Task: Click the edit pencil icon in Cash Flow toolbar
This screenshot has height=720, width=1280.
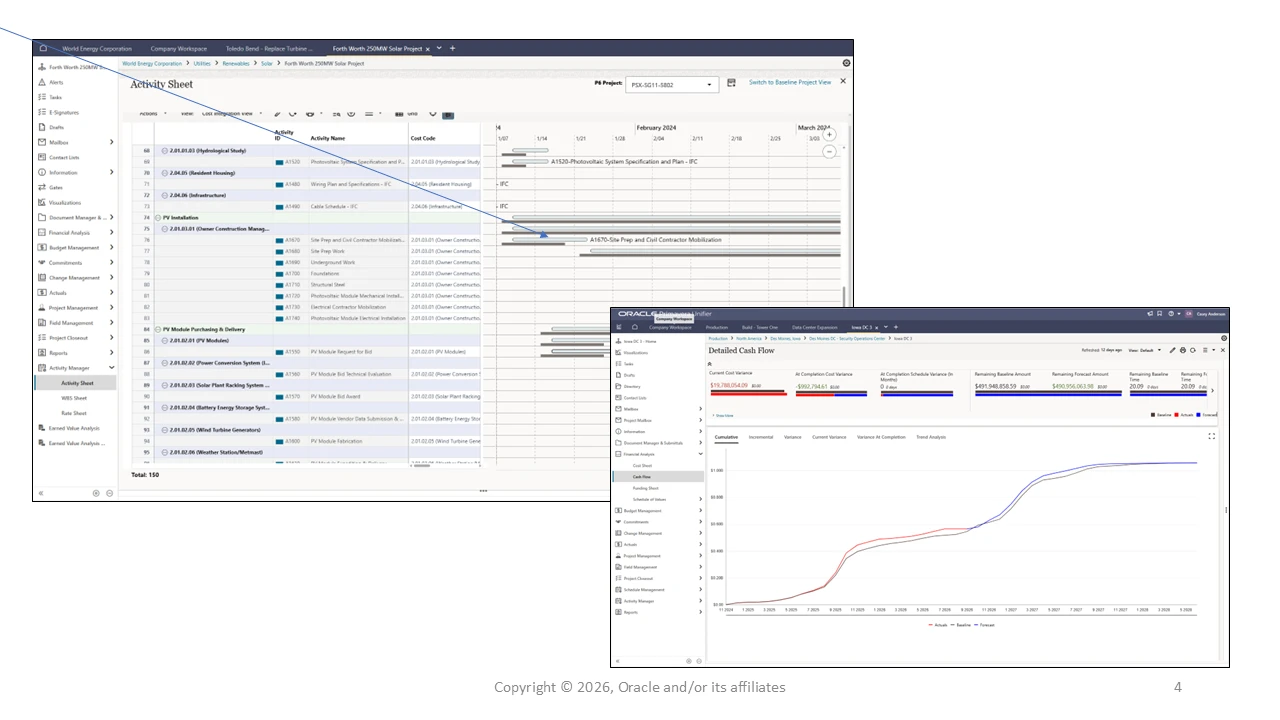Action: [1173, 351]
